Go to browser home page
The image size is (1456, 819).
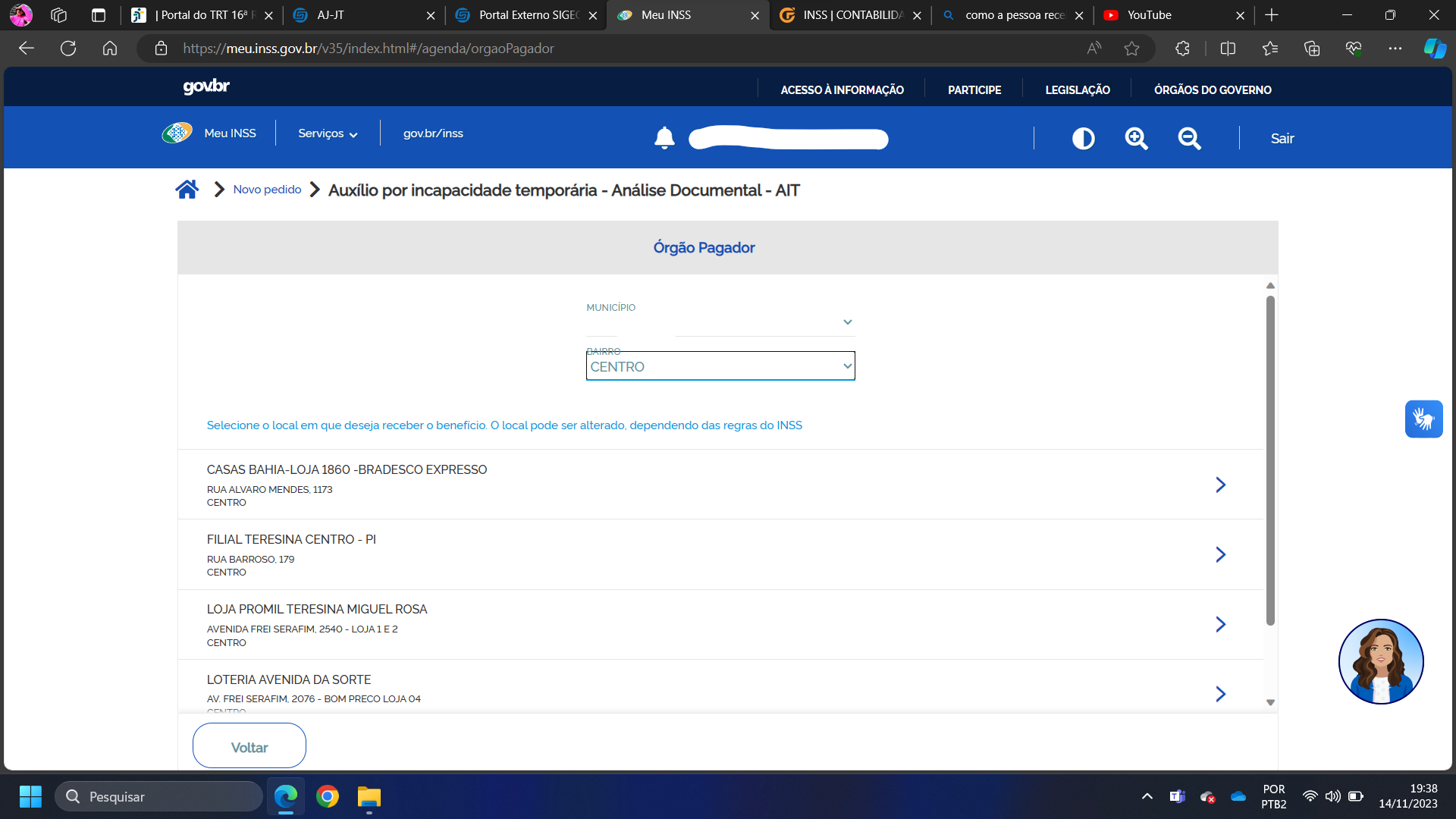[110, 49]
